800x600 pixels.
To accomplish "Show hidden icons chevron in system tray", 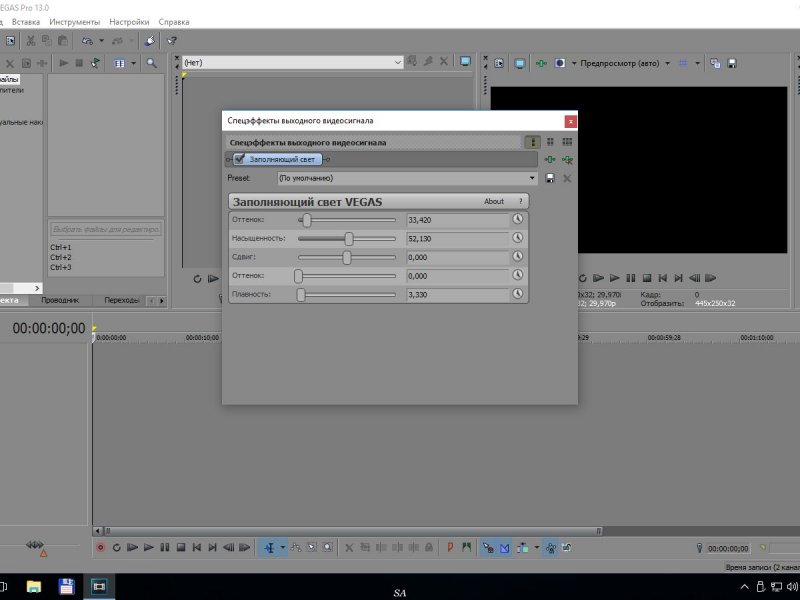I will click(744, 587).
